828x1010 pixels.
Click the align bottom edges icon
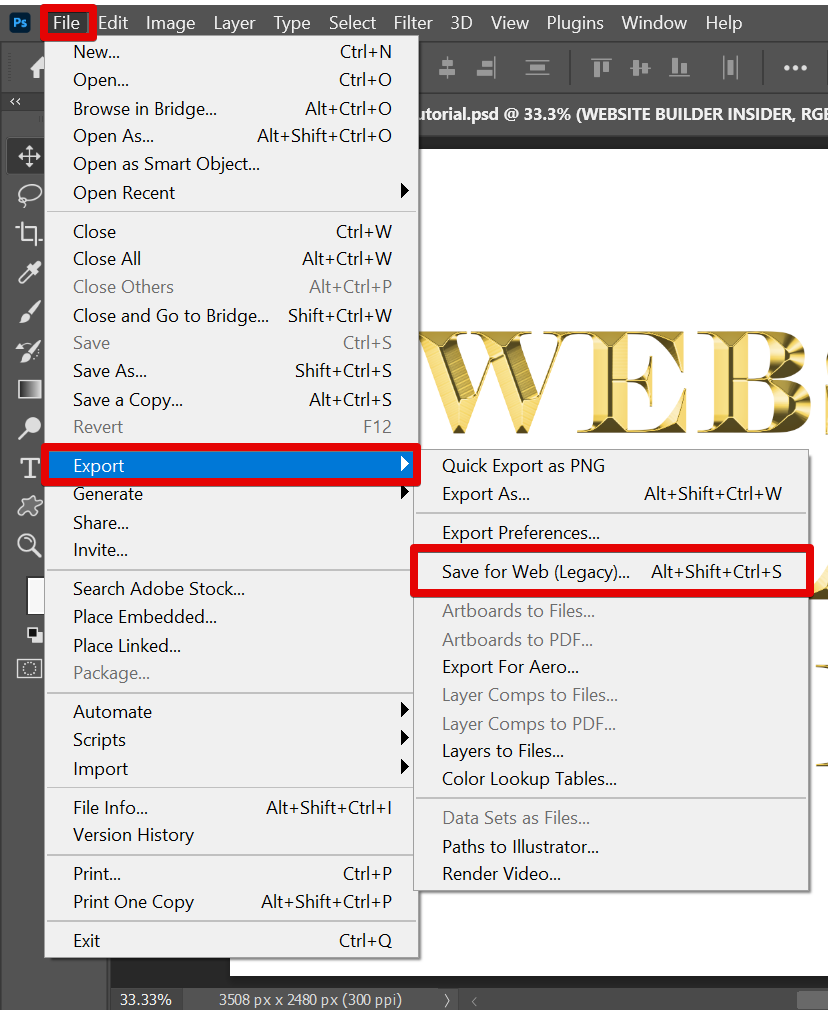679,68
